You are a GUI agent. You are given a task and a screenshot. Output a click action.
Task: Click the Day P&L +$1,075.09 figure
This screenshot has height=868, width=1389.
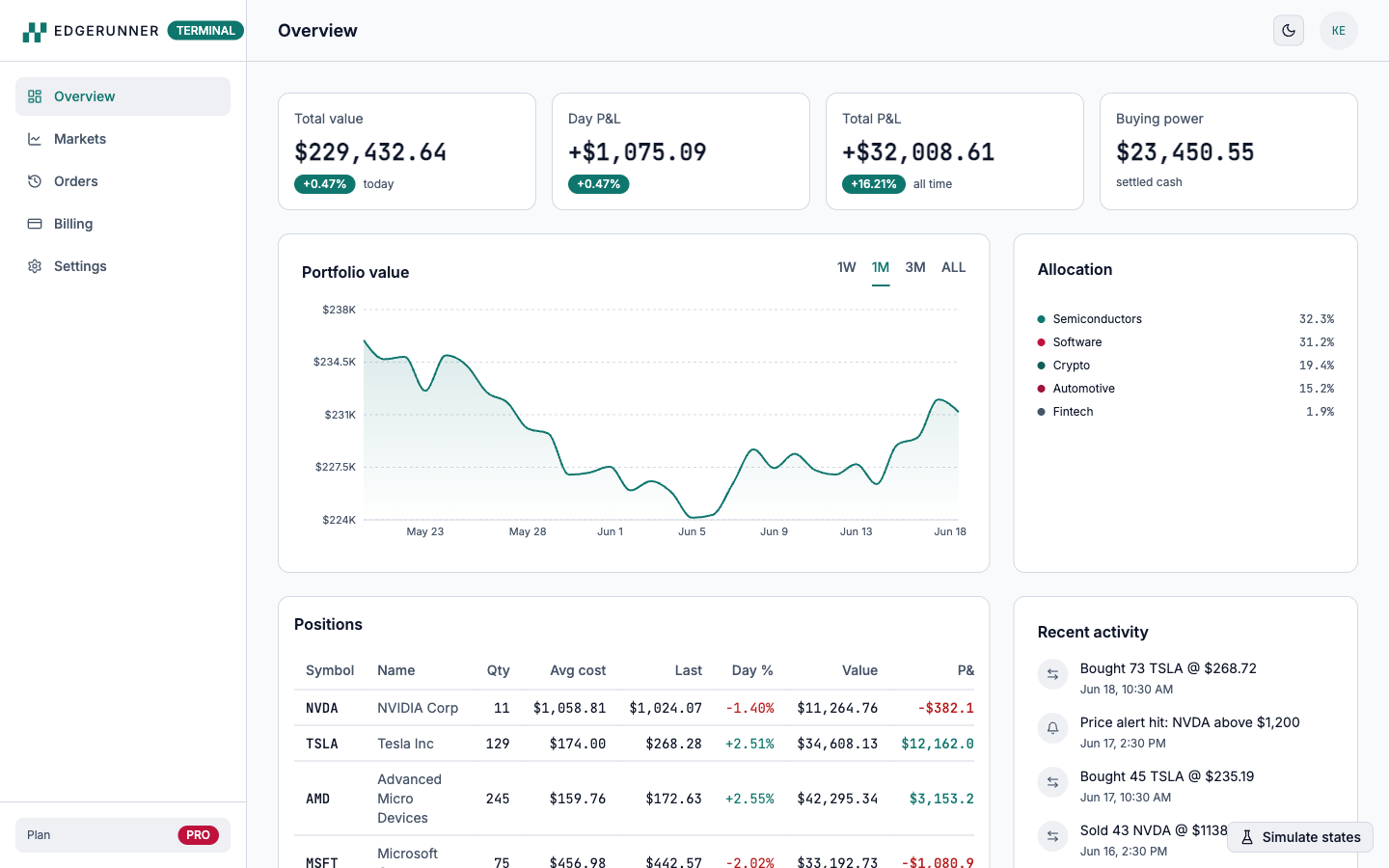[x=638, y=152]
